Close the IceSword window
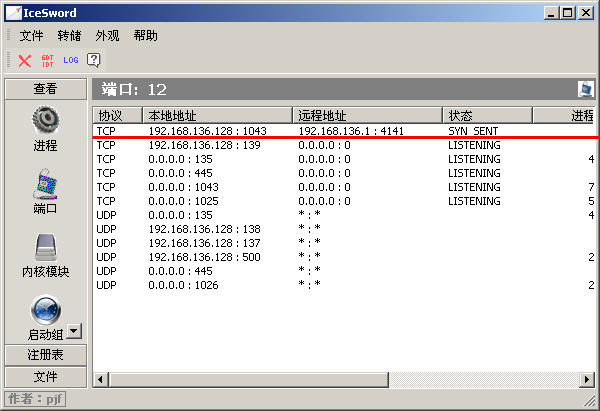 [x=586, y=13]
